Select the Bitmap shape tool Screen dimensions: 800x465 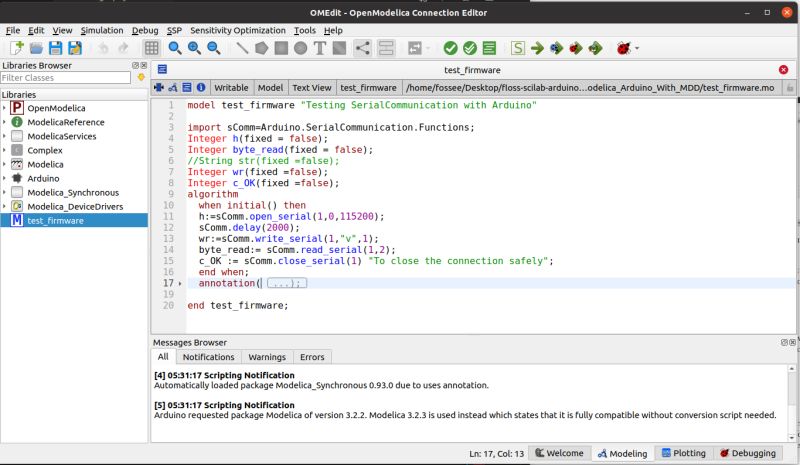click(339, 48)
